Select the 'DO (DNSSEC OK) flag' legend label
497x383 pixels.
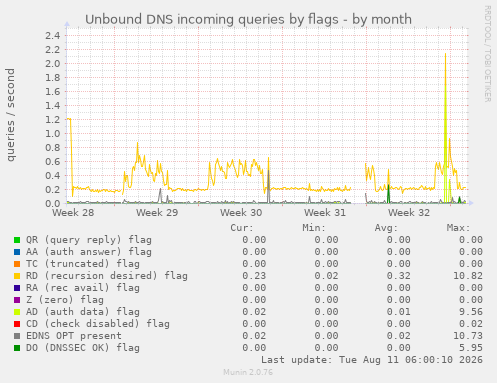(x=83, y=348)
